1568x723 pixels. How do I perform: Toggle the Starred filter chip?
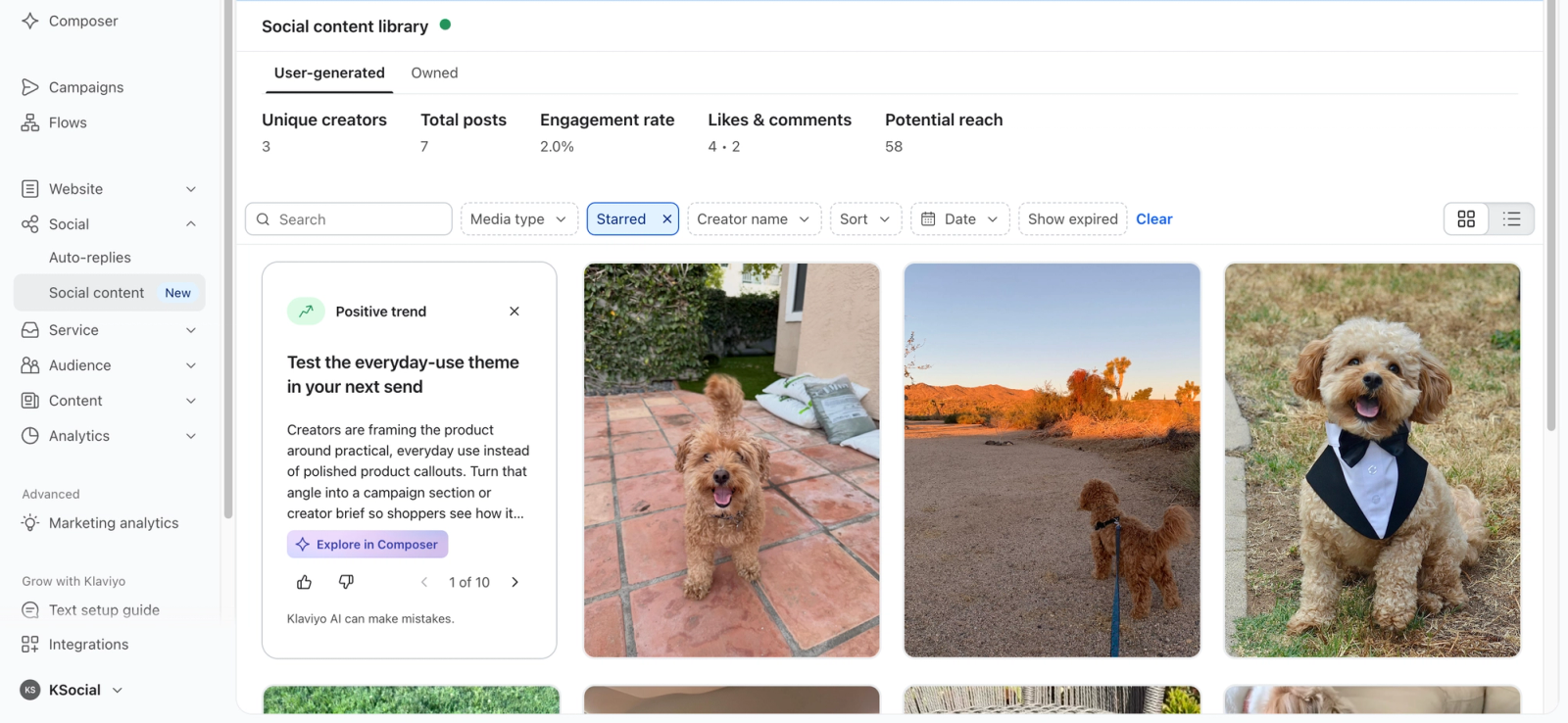coord(621,219)
